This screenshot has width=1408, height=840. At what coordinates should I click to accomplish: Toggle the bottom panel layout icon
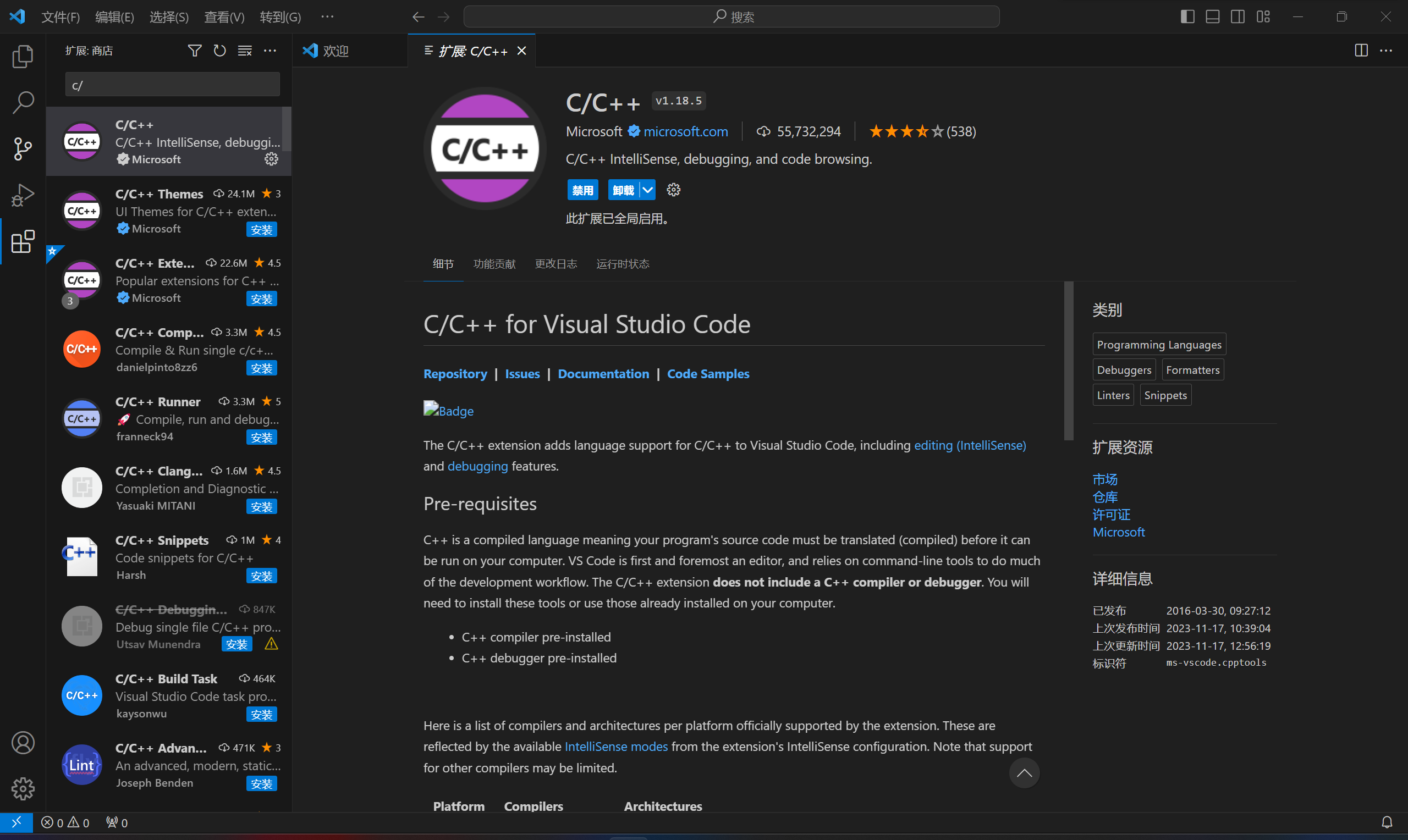click(1212, 17)
